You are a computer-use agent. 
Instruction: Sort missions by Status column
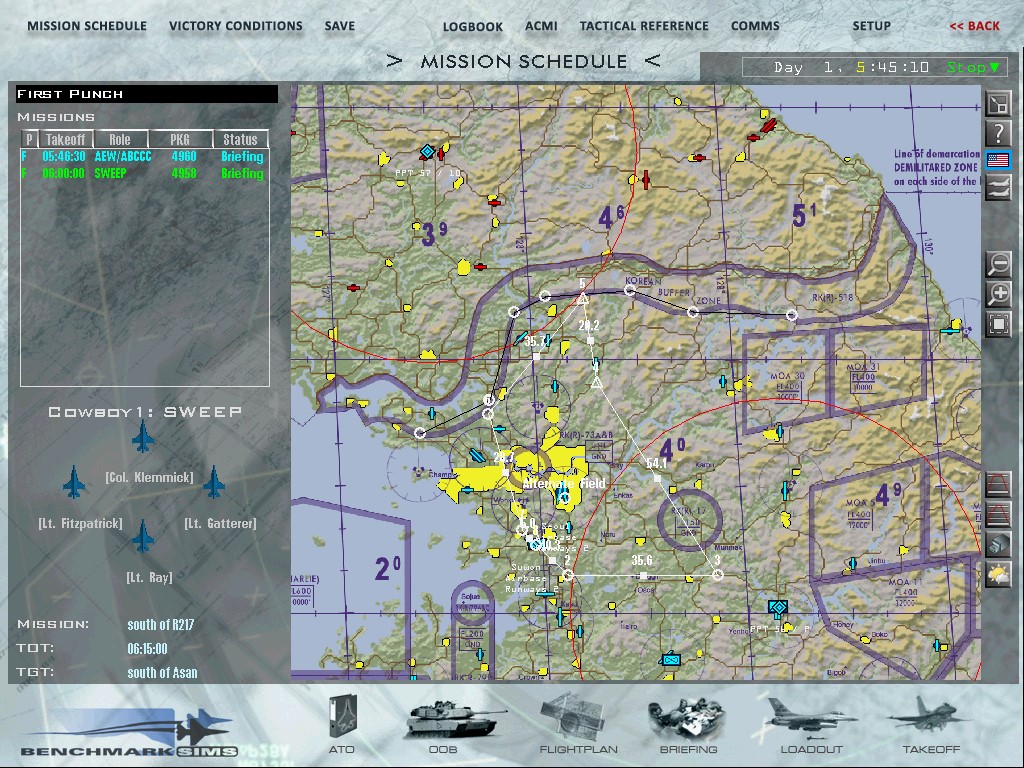[x=240, y=139]
